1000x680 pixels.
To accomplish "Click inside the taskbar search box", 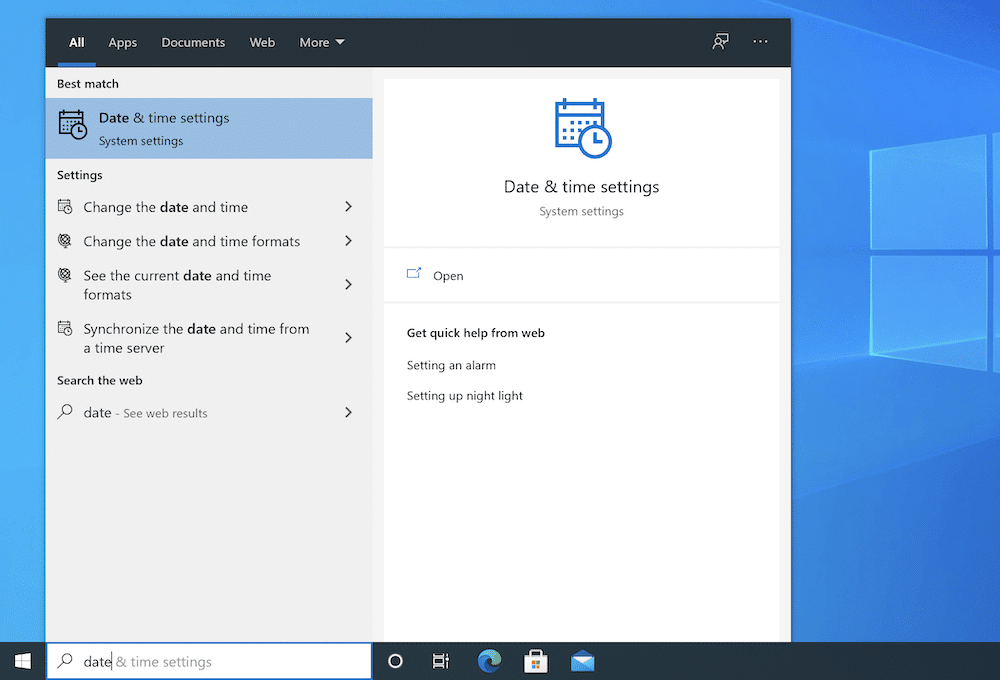I will pos(200,661).
